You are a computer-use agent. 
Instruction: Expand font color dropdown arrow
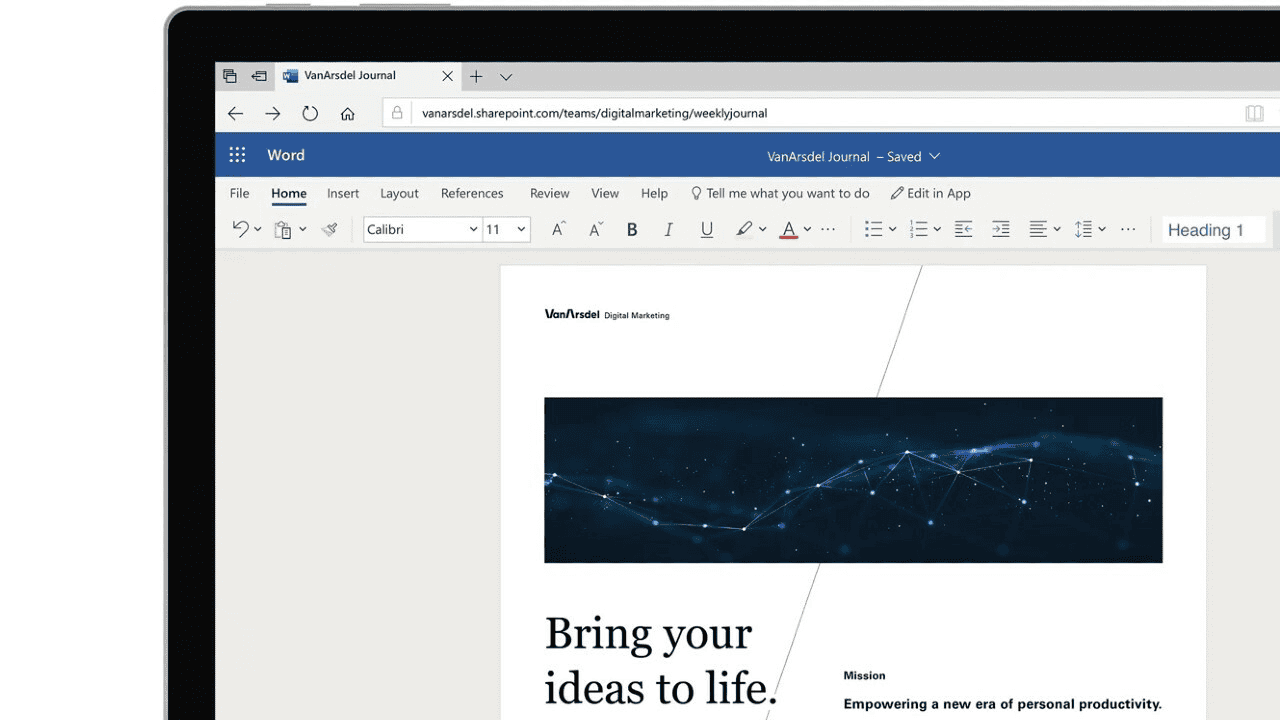click(x=807, y=229)
